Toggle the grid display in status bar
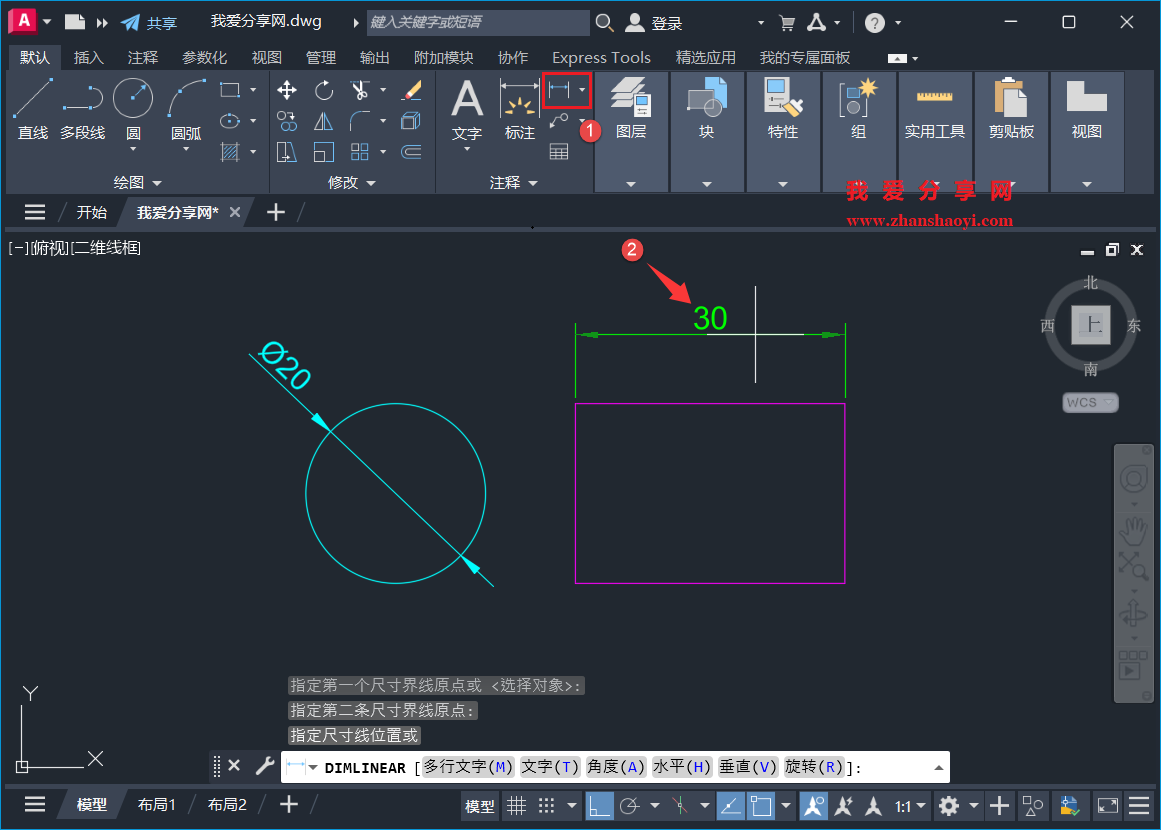Screen dimensions: 1161x830 (517, 806)
